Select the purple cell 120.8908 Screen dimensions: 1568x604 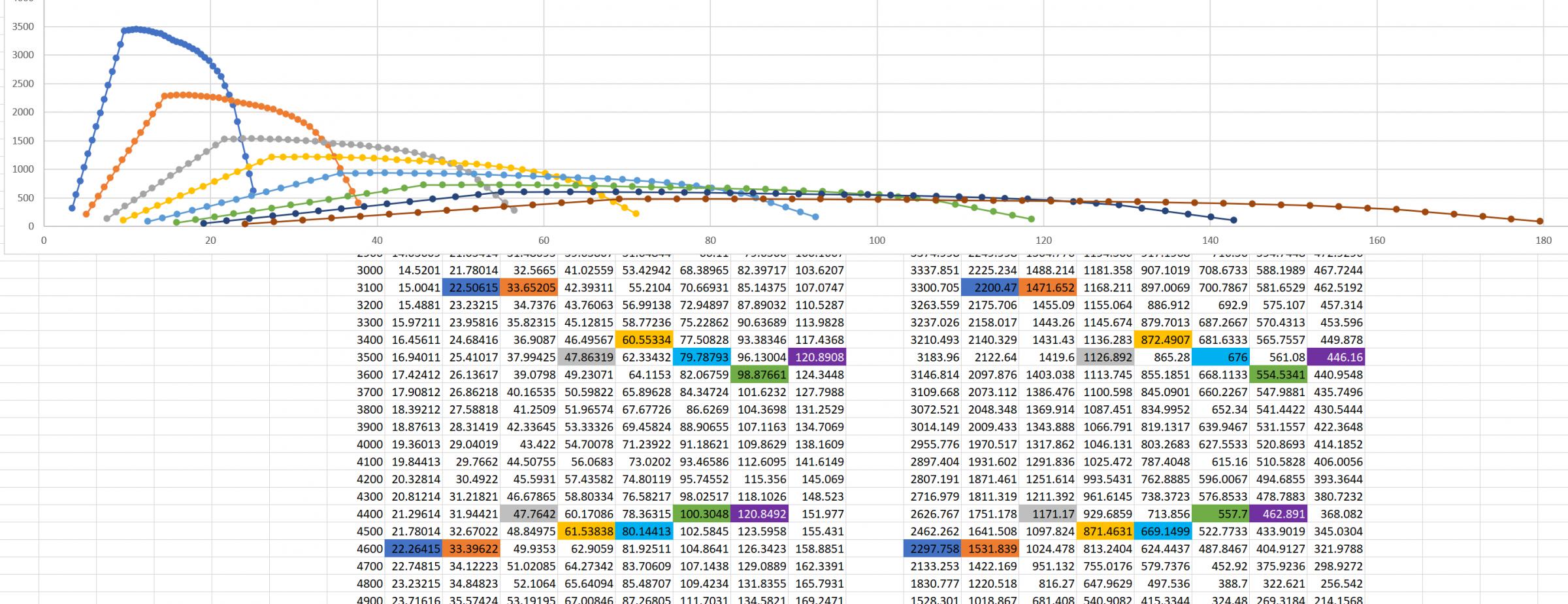(817, 358)
